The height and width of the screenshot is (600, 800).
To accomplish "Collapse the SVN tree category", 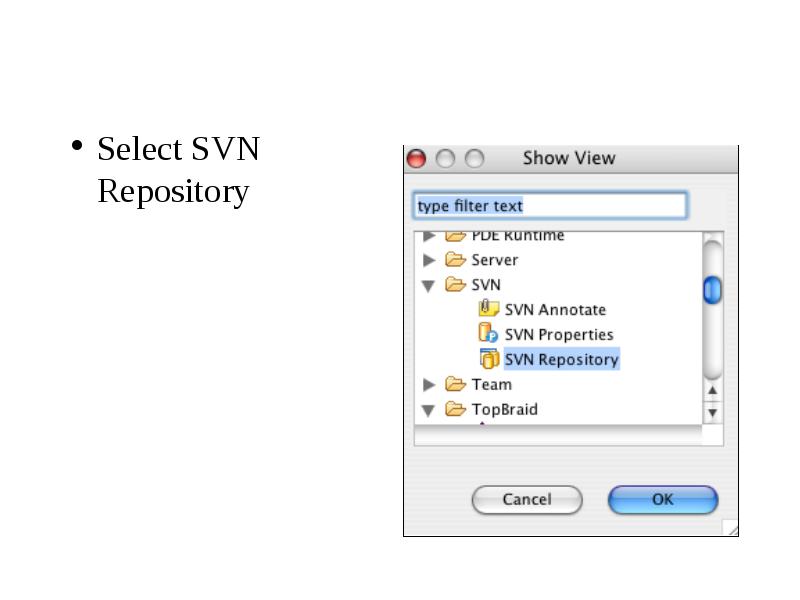I will coord(429,286).
